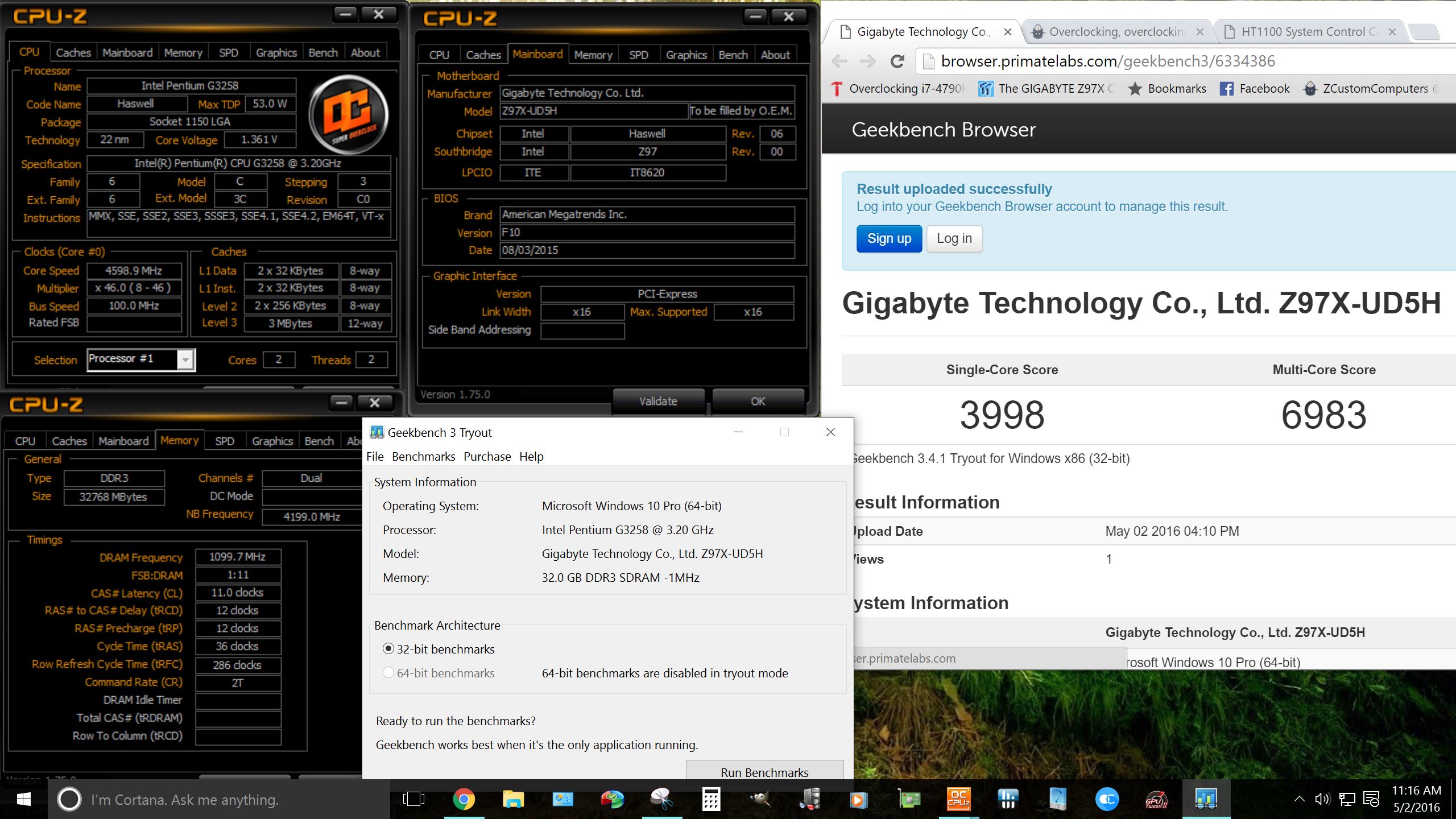Open the ZCustomComputers bookmark
Screen dimensions: 1456x819
point(1371,89)
